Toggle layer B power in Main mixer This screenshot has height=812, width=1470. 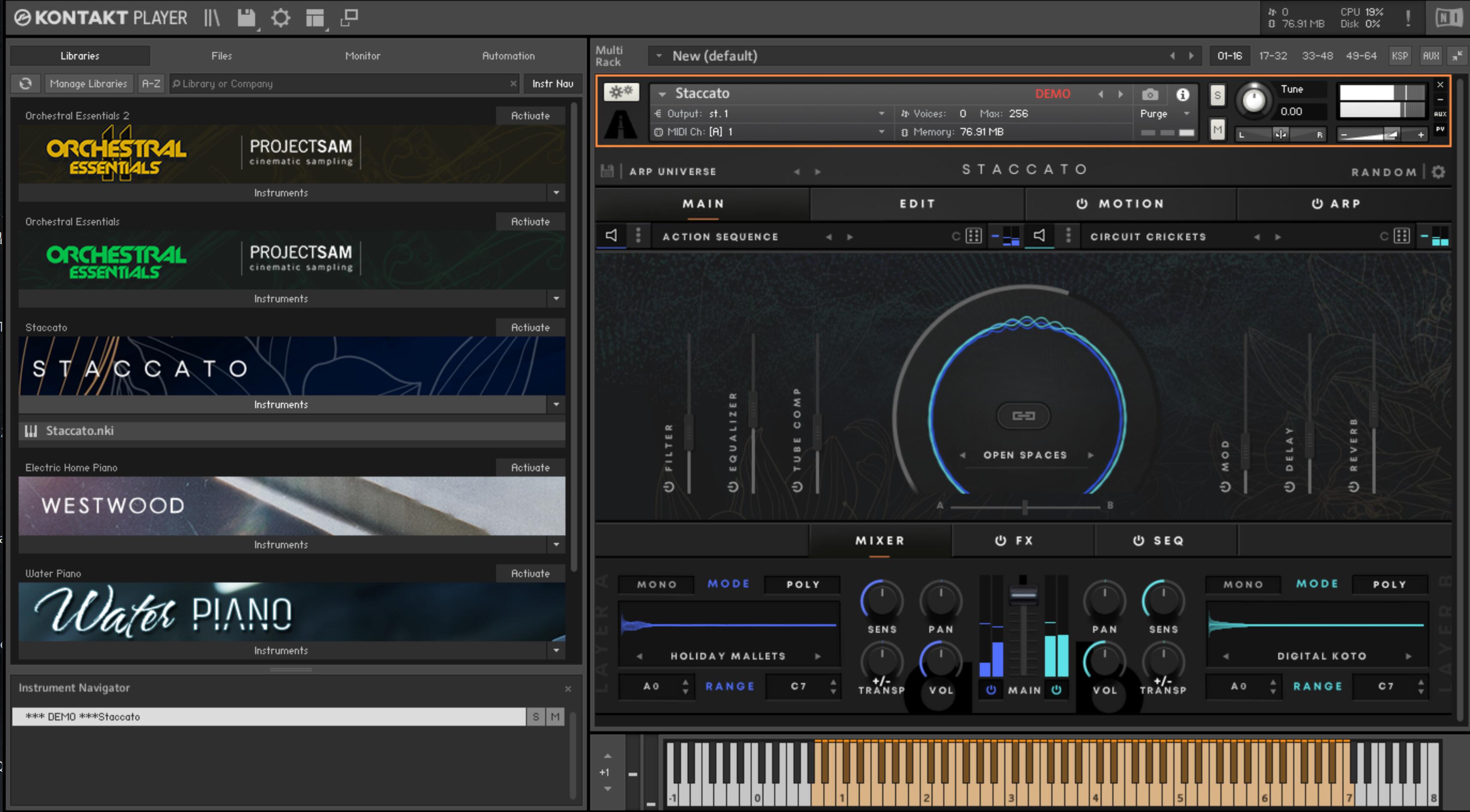click(1056, 689)
